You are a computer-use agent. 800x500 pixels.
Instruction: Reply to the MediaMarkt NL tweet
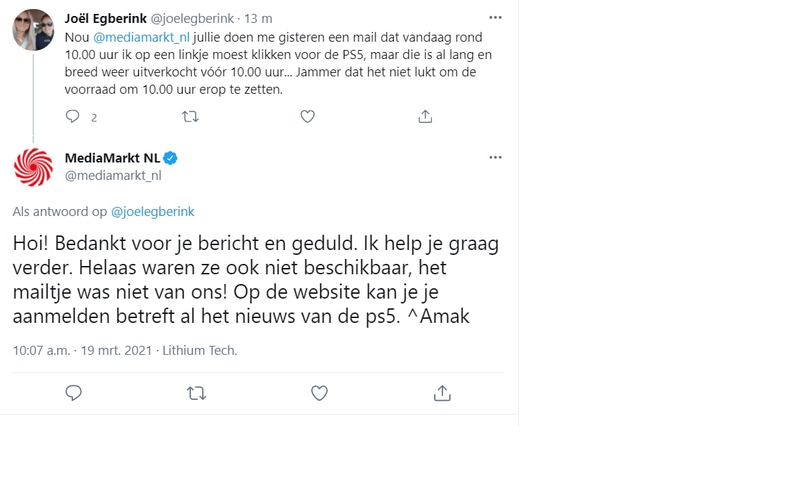(x=73, y=393)
